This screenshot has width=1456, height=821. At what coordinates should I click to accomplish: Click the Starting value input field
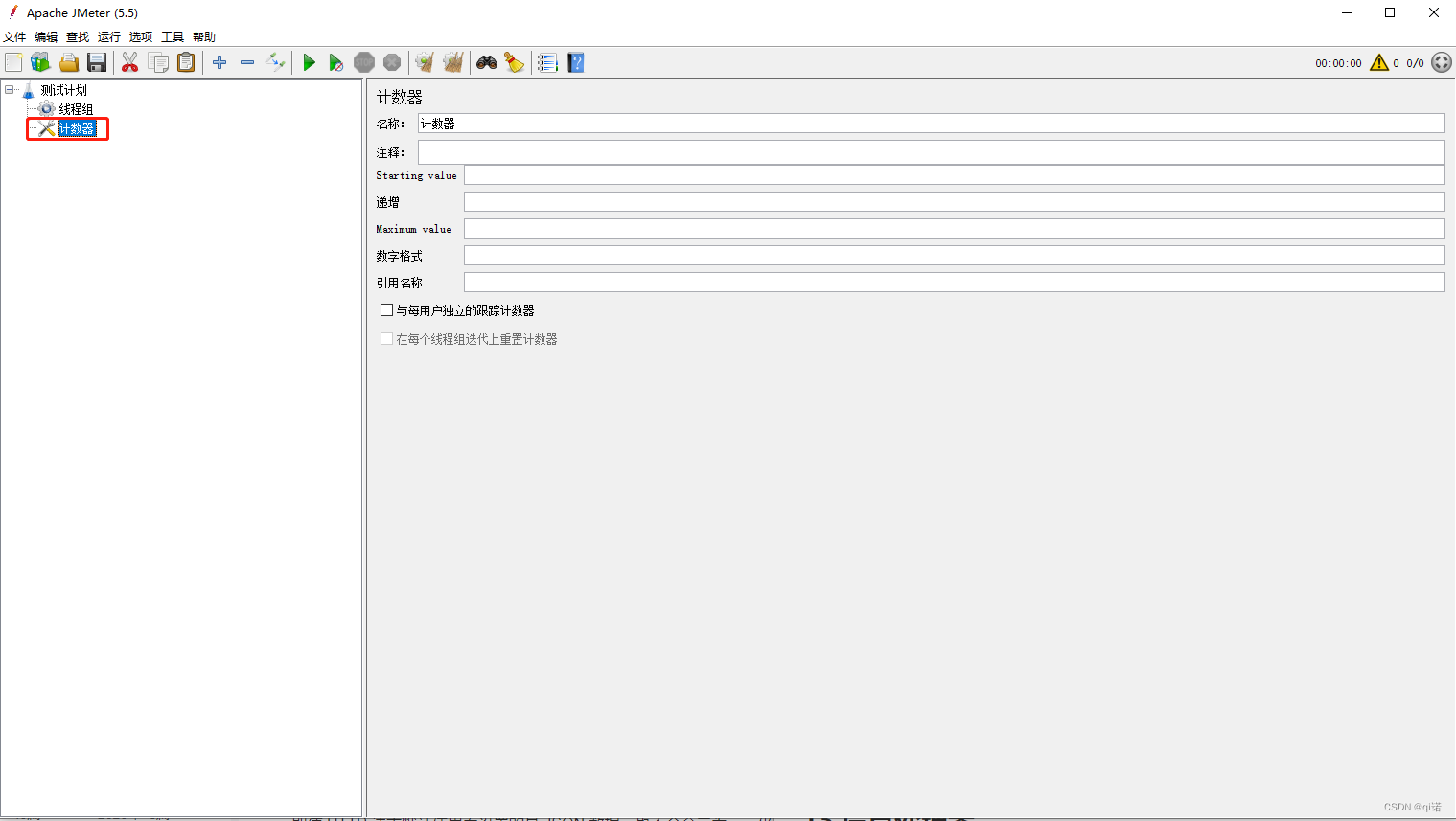tap(954, 175)
